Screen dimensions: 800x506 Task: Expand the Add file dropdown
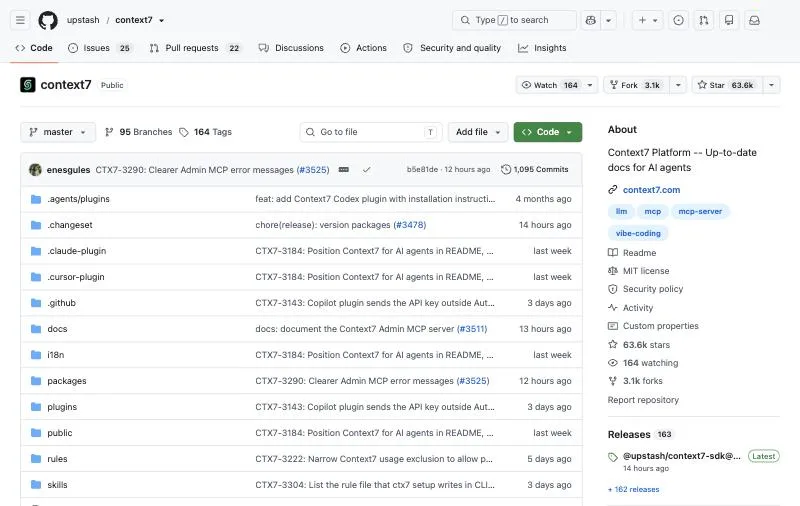click(478, 132)
